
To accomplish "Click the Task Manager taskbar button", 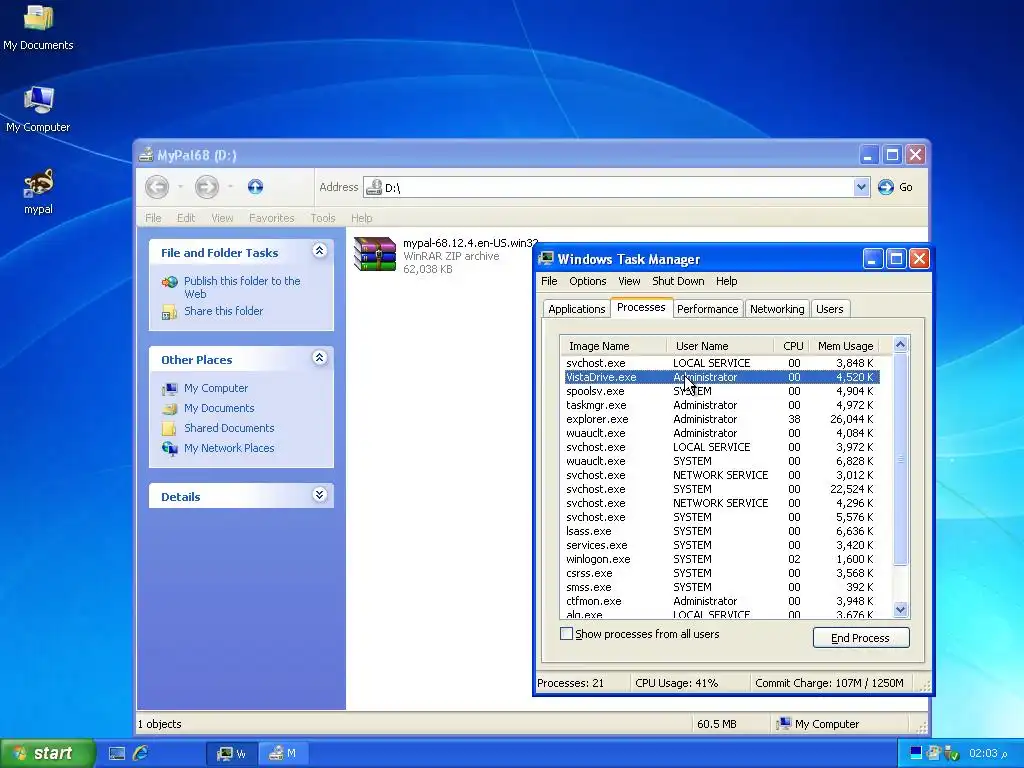I will (x=231, y=754).
